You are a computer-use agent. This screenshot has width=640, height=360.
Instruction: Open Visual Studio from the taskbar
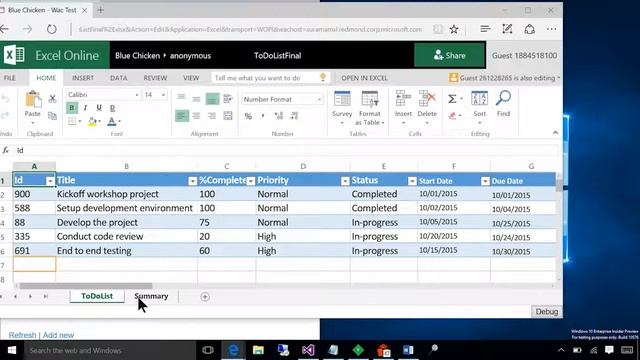tap(308, 350)
